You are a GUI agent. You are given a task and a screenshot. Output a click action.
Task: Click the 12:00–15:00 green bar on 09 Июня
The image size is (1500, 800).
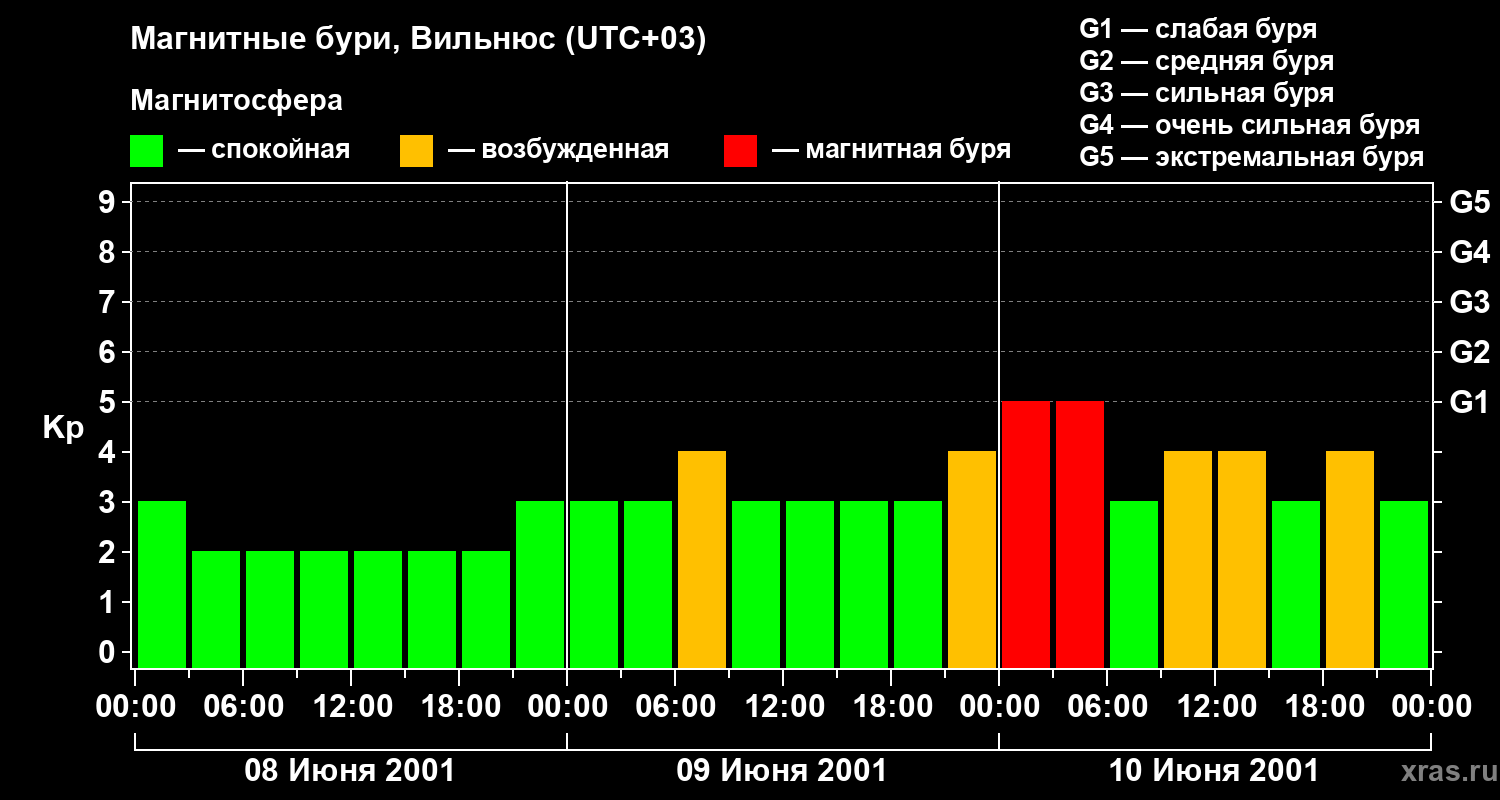click(810, 584)
